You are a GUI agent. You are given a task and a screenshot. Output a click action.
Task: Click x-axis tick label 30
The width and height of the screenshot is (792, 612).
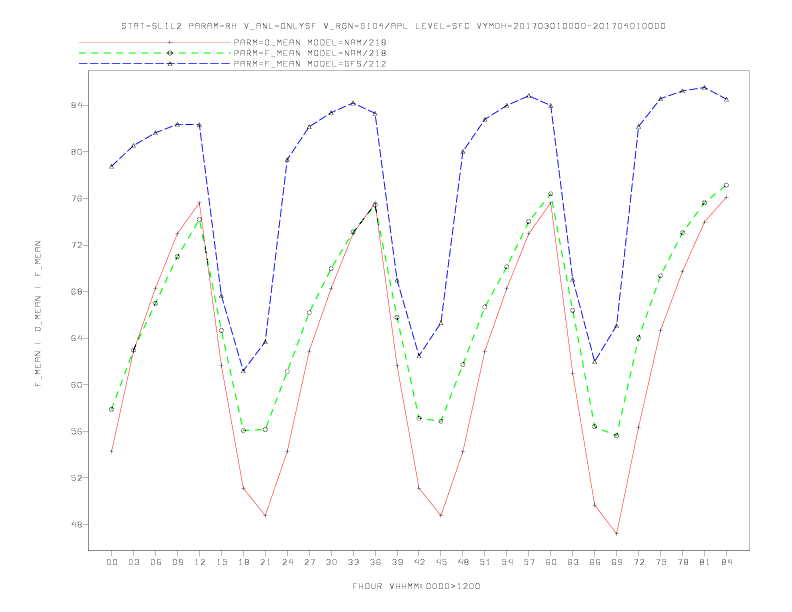click(x=331, y=562)
